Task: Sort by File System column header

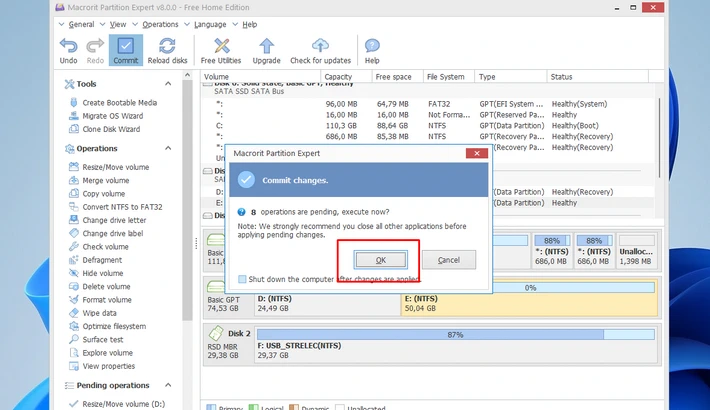Action: (x=449, y=77)
